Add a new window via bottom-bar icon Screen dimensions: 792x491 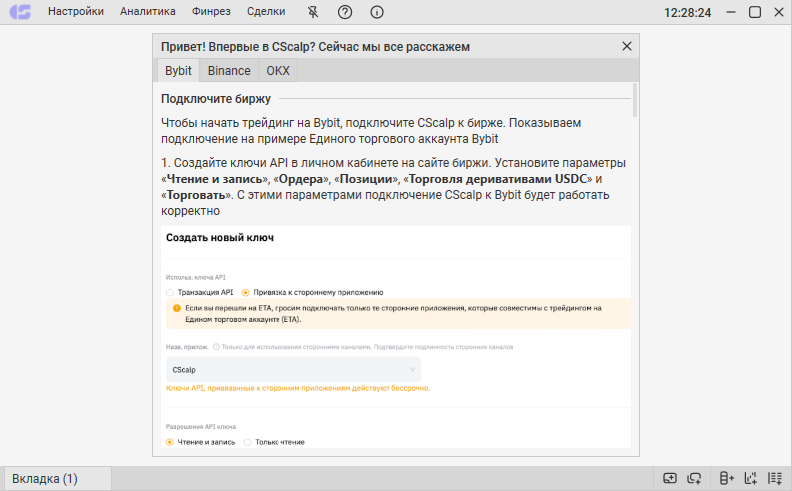pos(695,478)
